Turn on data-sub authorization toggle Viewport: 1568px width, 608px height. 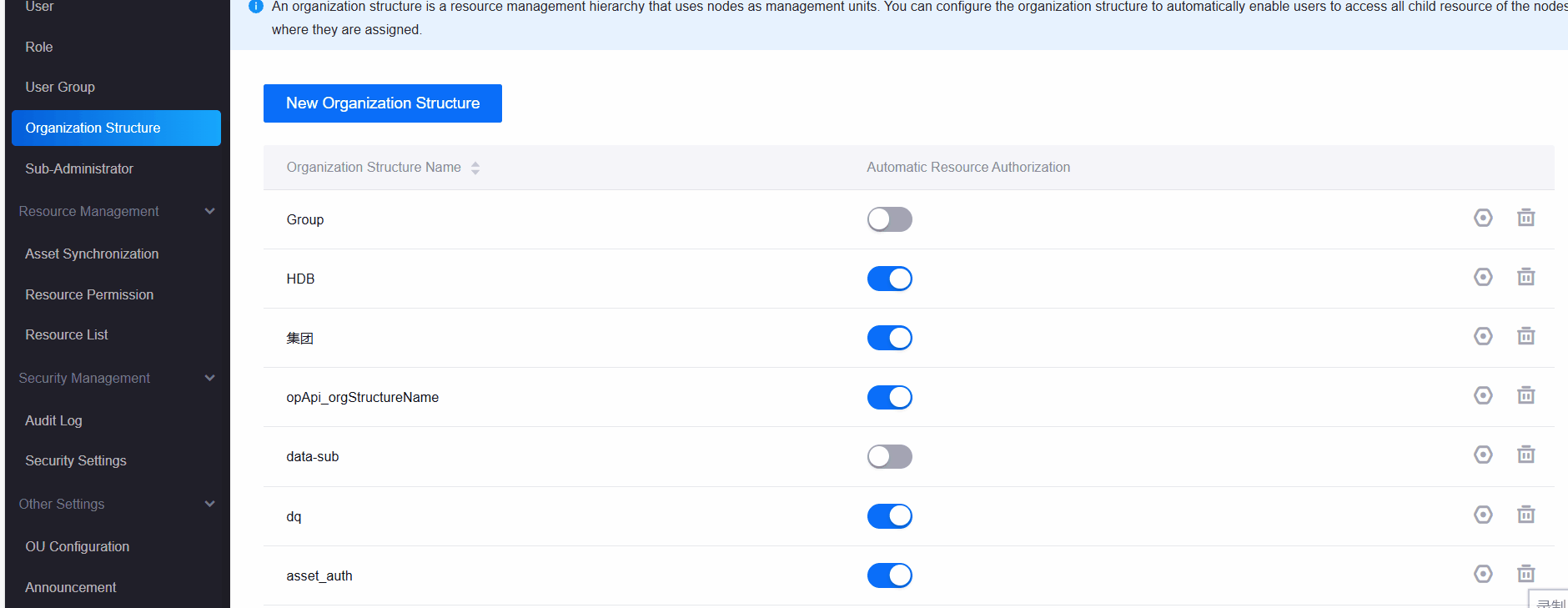click(x=889, y=456)
